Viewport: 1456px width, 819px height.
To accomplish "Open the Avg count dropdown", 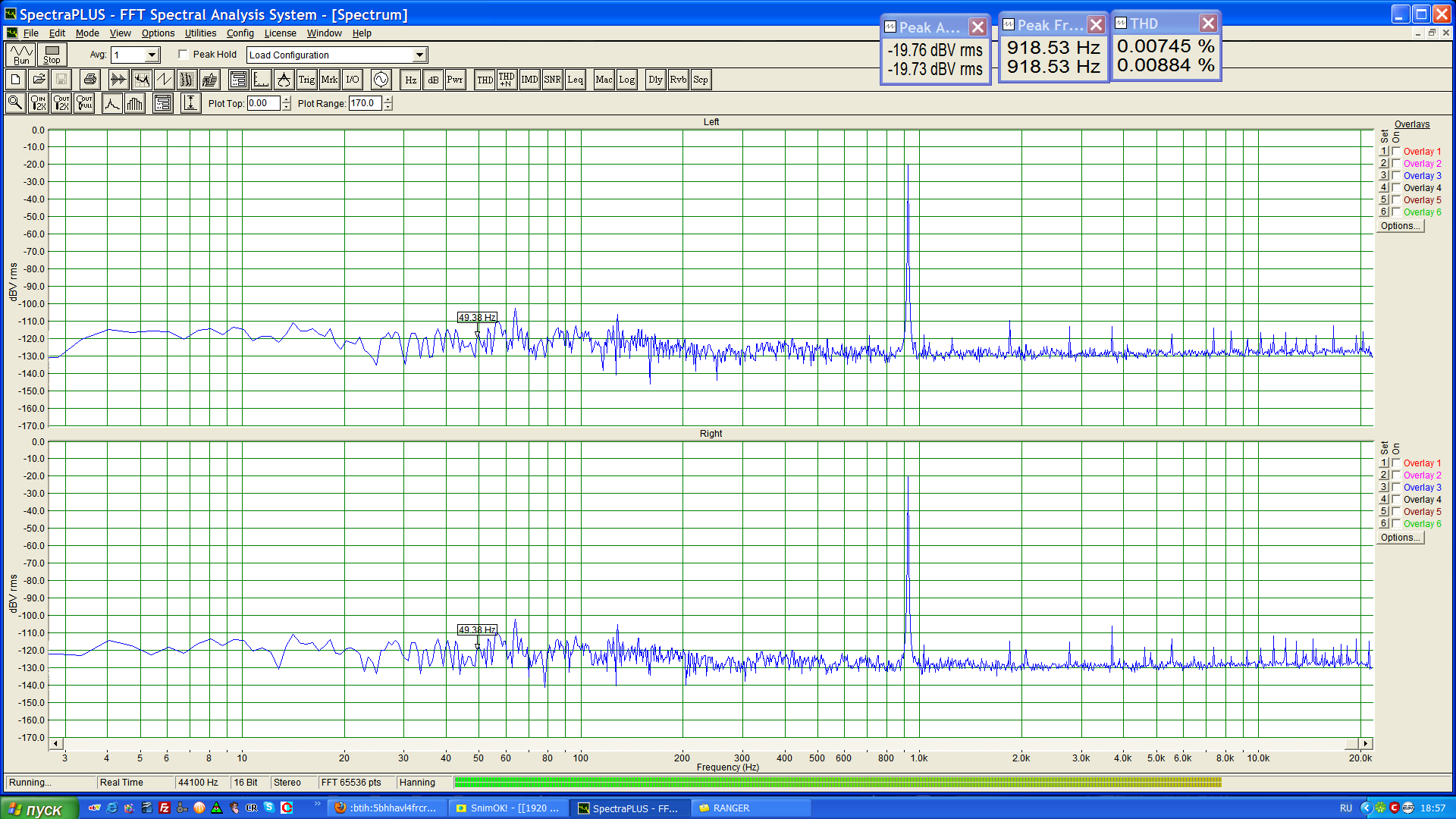I will (x=152, y=55).
